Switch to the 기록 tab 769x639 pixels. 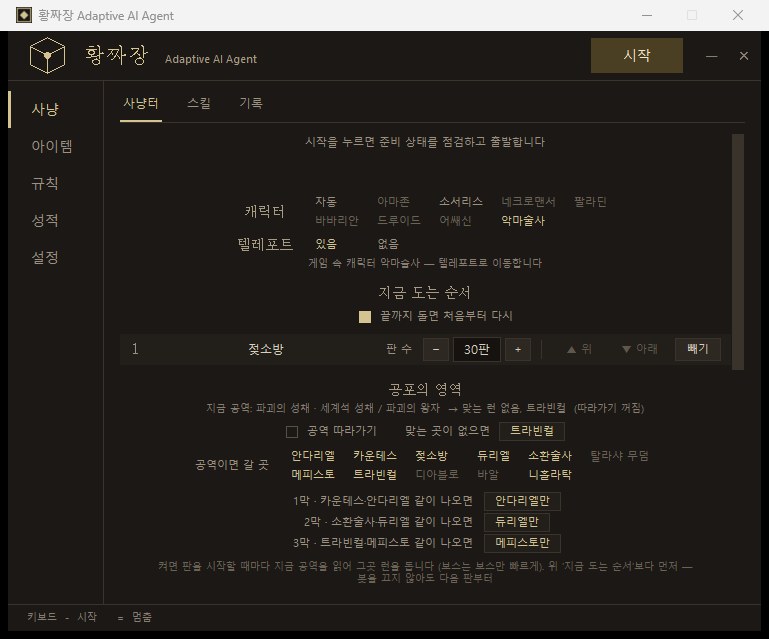click(x=251, y=103)
